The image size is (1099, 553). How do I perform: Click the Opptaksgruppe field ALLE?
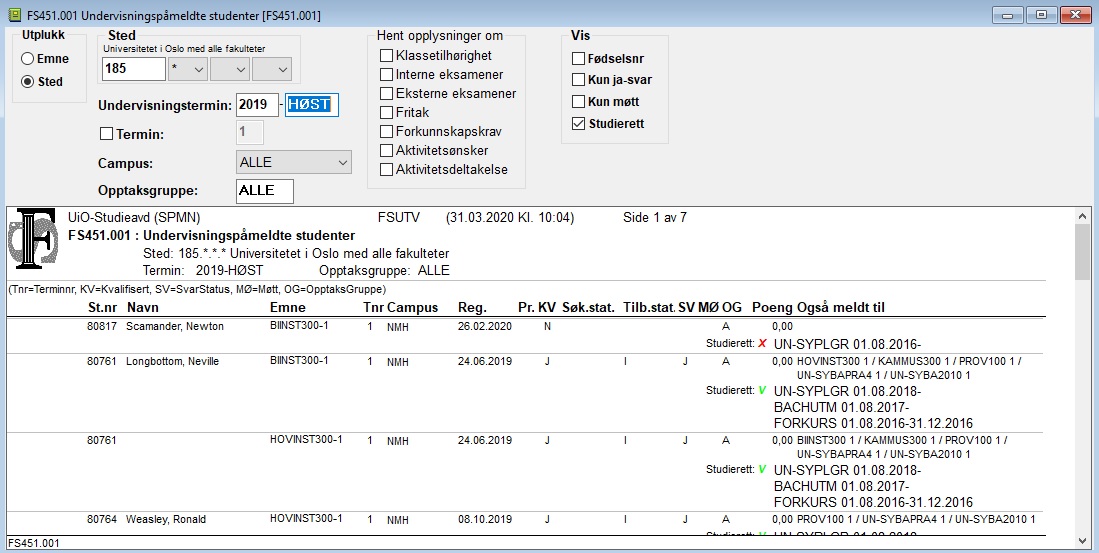265,191
